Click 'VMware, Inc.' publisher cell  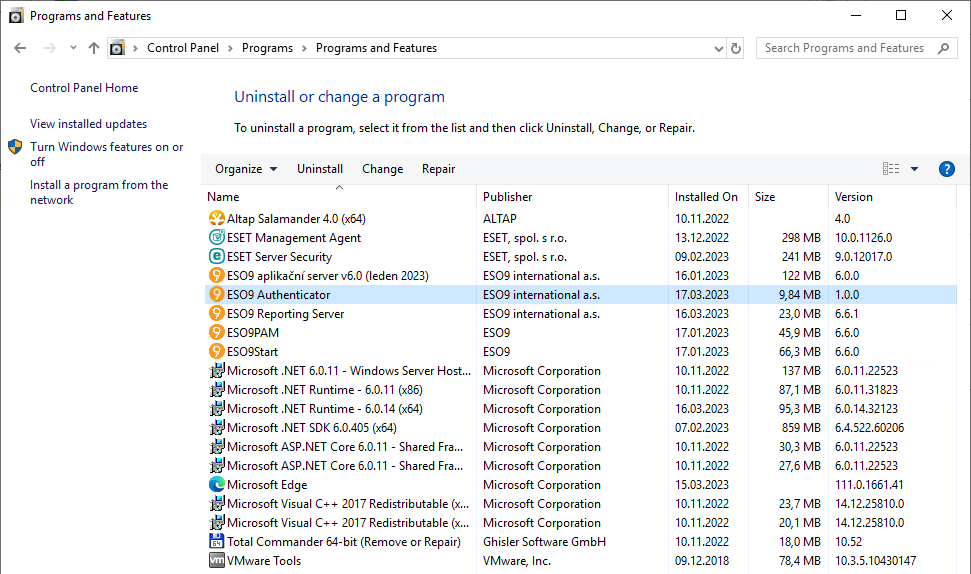516,561
